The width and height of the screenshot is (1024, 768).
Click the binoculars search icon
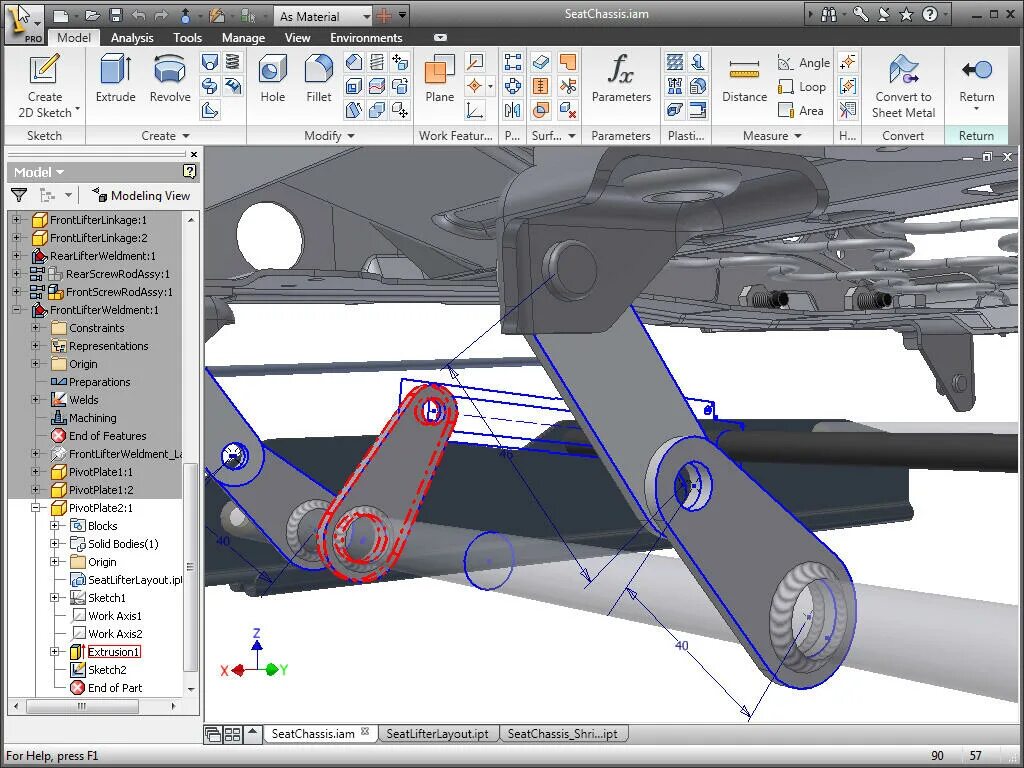tap(829, 14)
